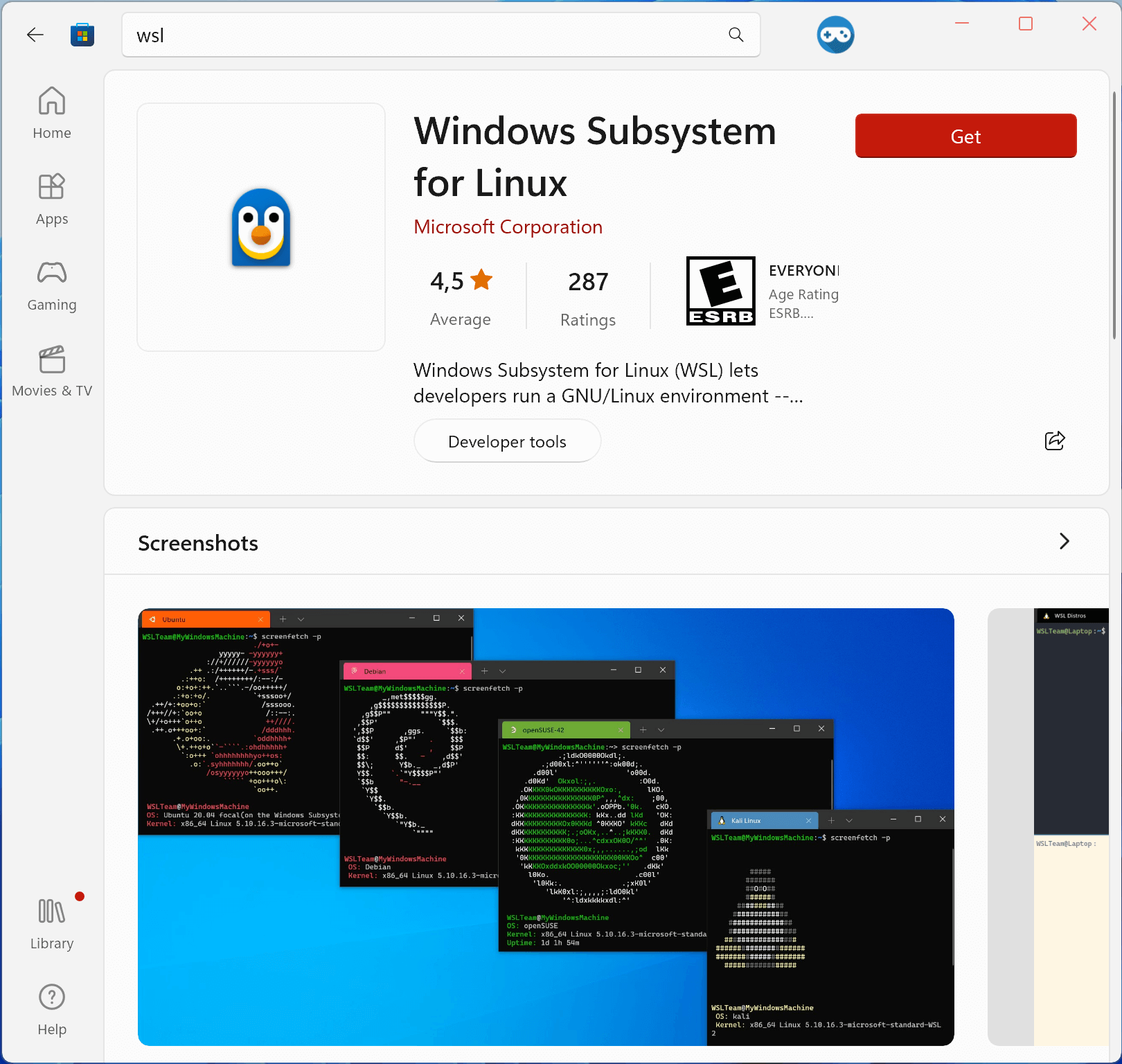The height and width of the screenshot is (1064, 1122).
Task: Click the share icon for the app
Action: (1055, 441)
